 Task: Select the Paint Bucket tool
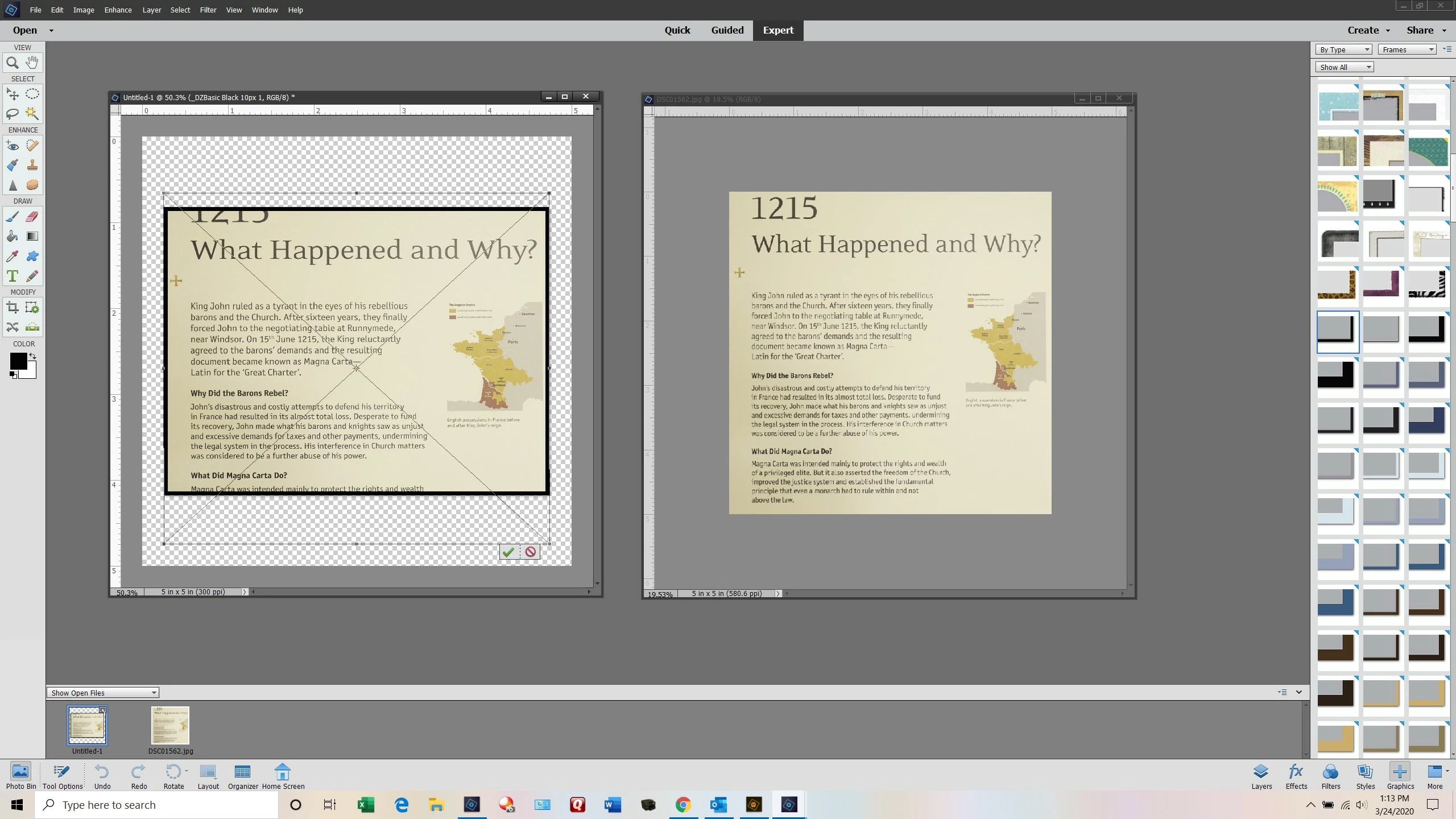coord(12,237)
